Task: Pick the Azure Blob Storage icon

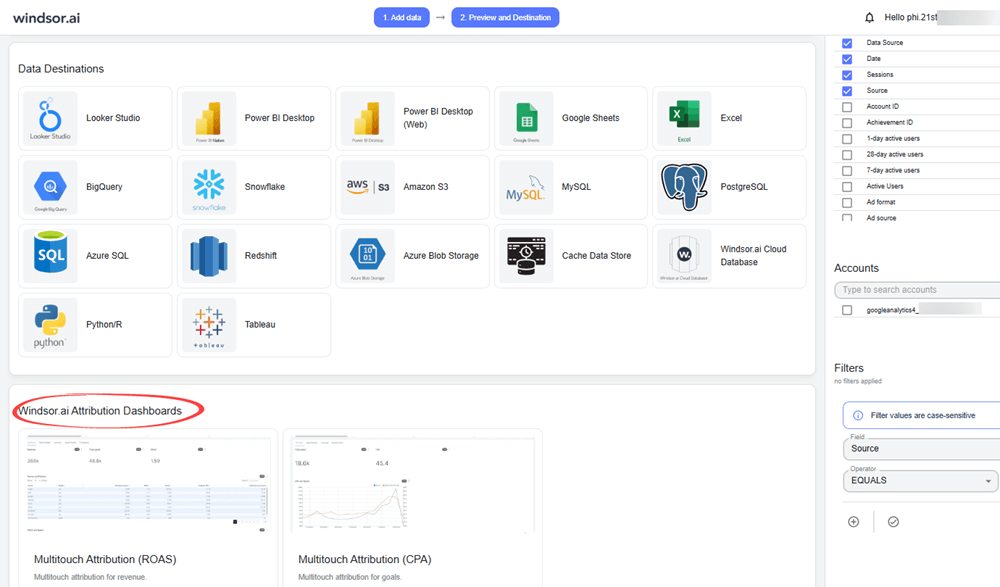Action: (367, 256)
